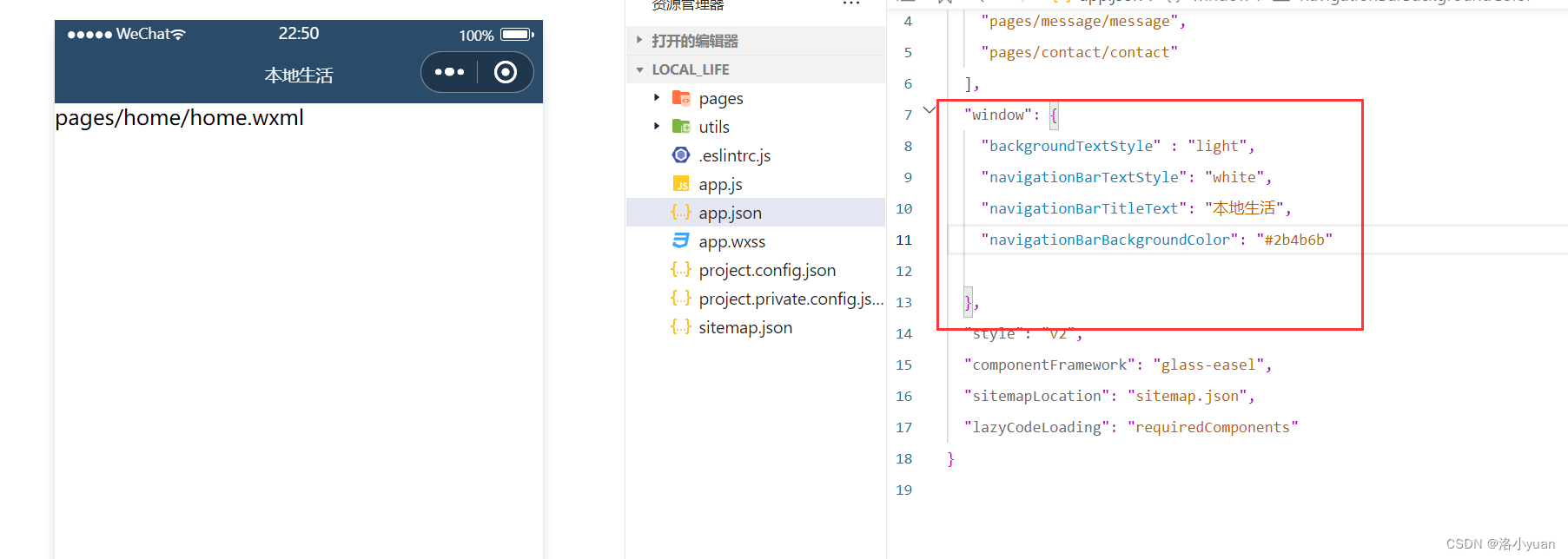Open app.js JavaScript file icon

coord(681,184)
